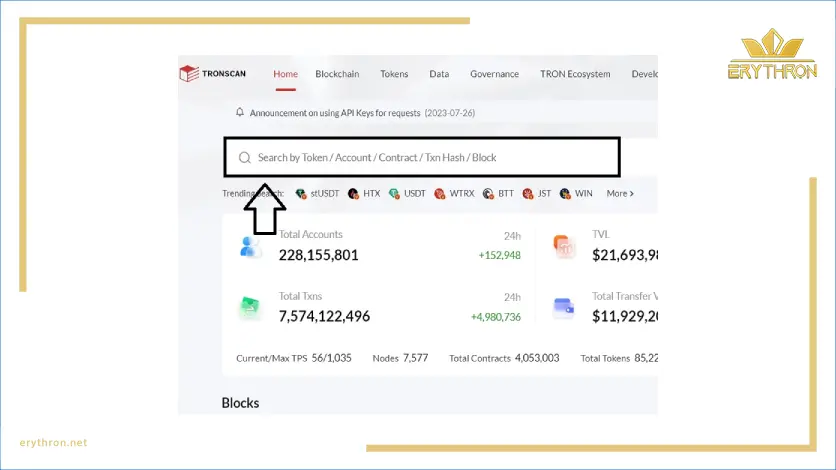
Task: Click the announcement bell icon
Action: 240,112
